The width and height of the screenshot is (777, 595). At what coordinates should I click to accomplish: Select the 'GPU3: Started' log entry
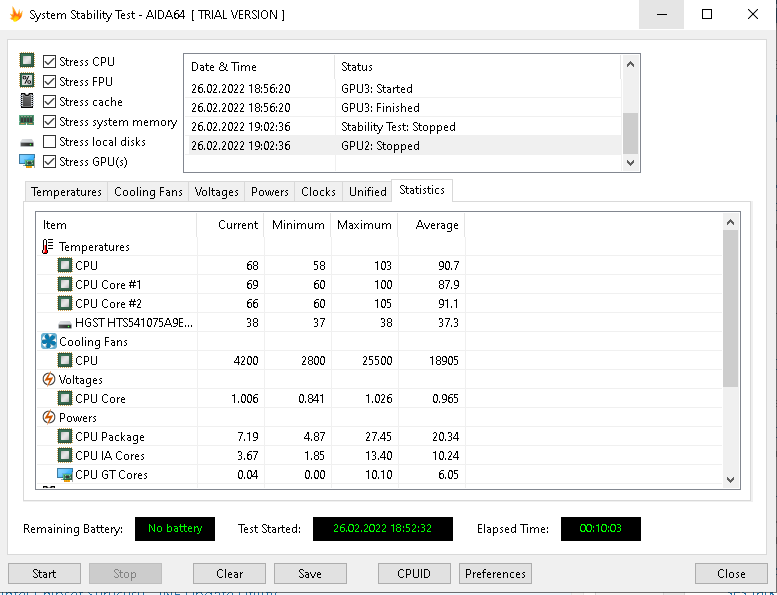(403, 89)
